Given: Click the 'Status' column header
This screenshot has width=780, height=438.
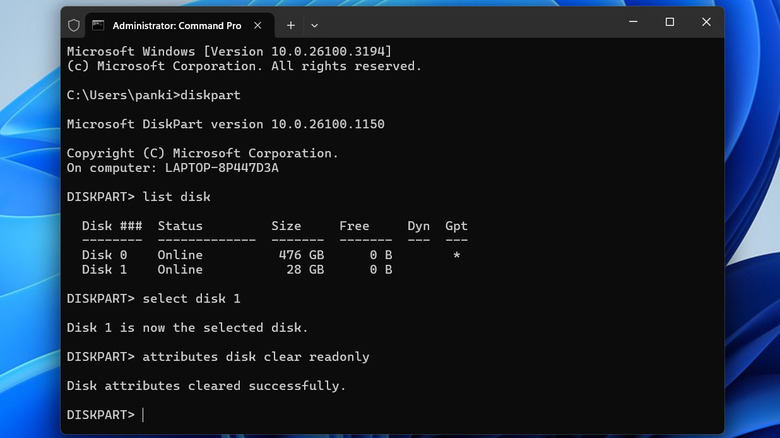Looking at the screenshot, I should coord(180,226).
